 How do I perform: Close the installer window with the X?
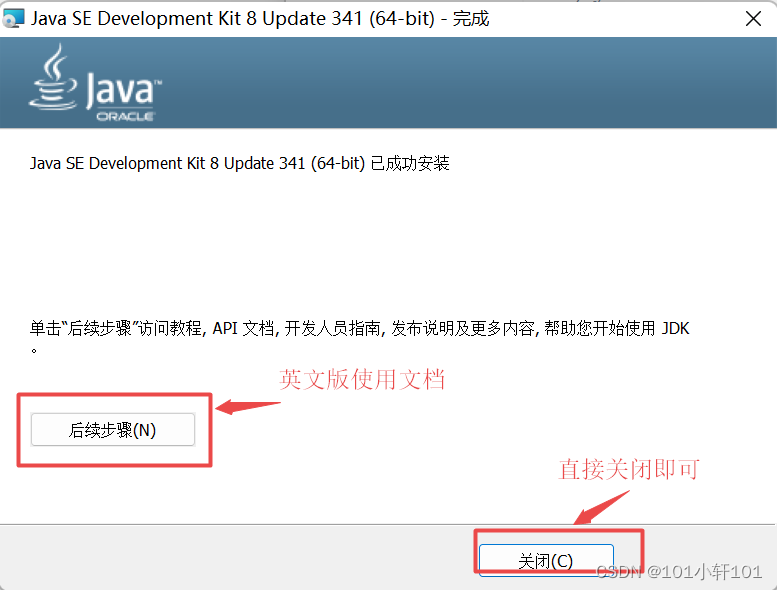click(753, 19)
